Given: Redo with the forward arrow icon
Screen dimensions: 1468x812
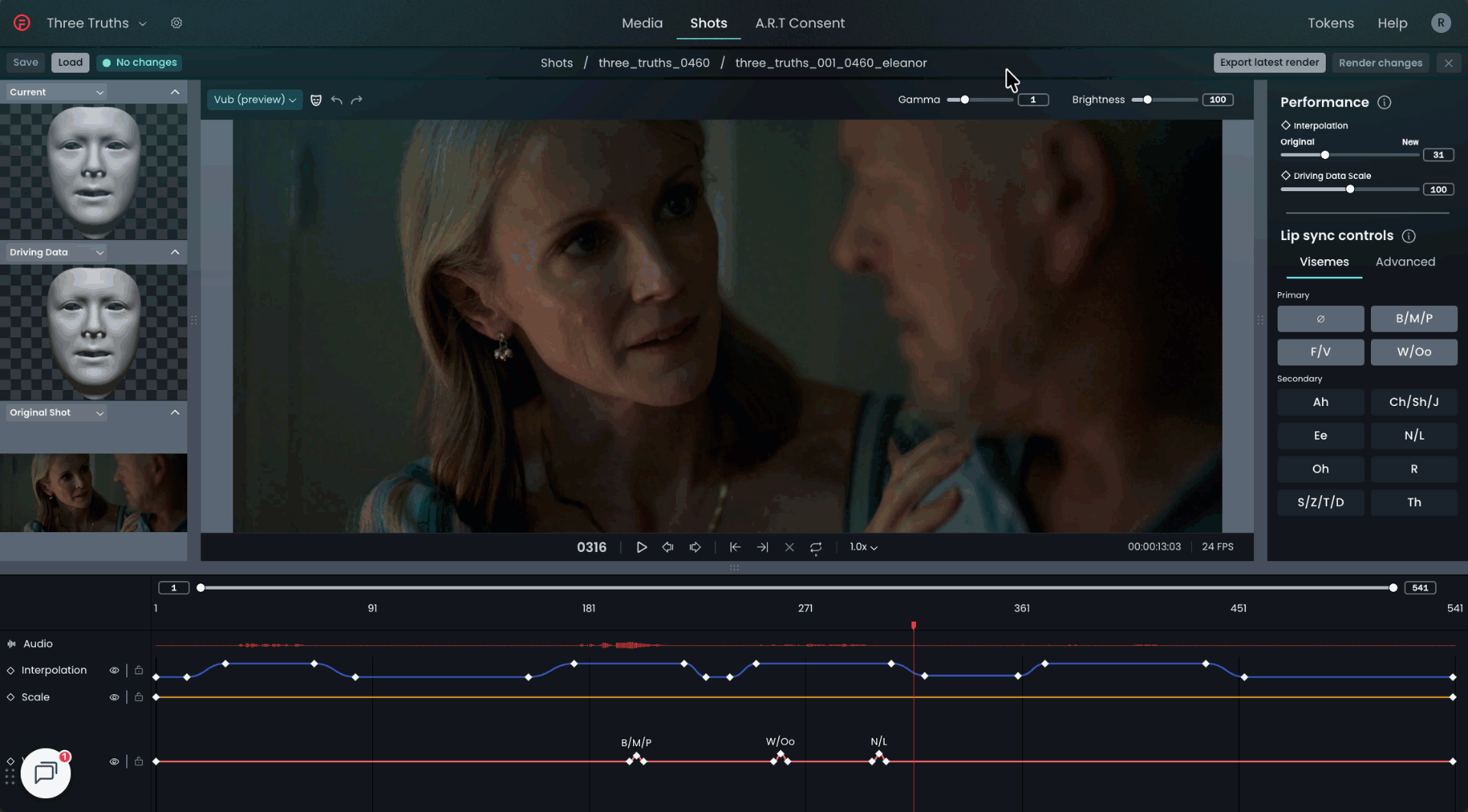Looking at the screenshot, I should (356, 100).
